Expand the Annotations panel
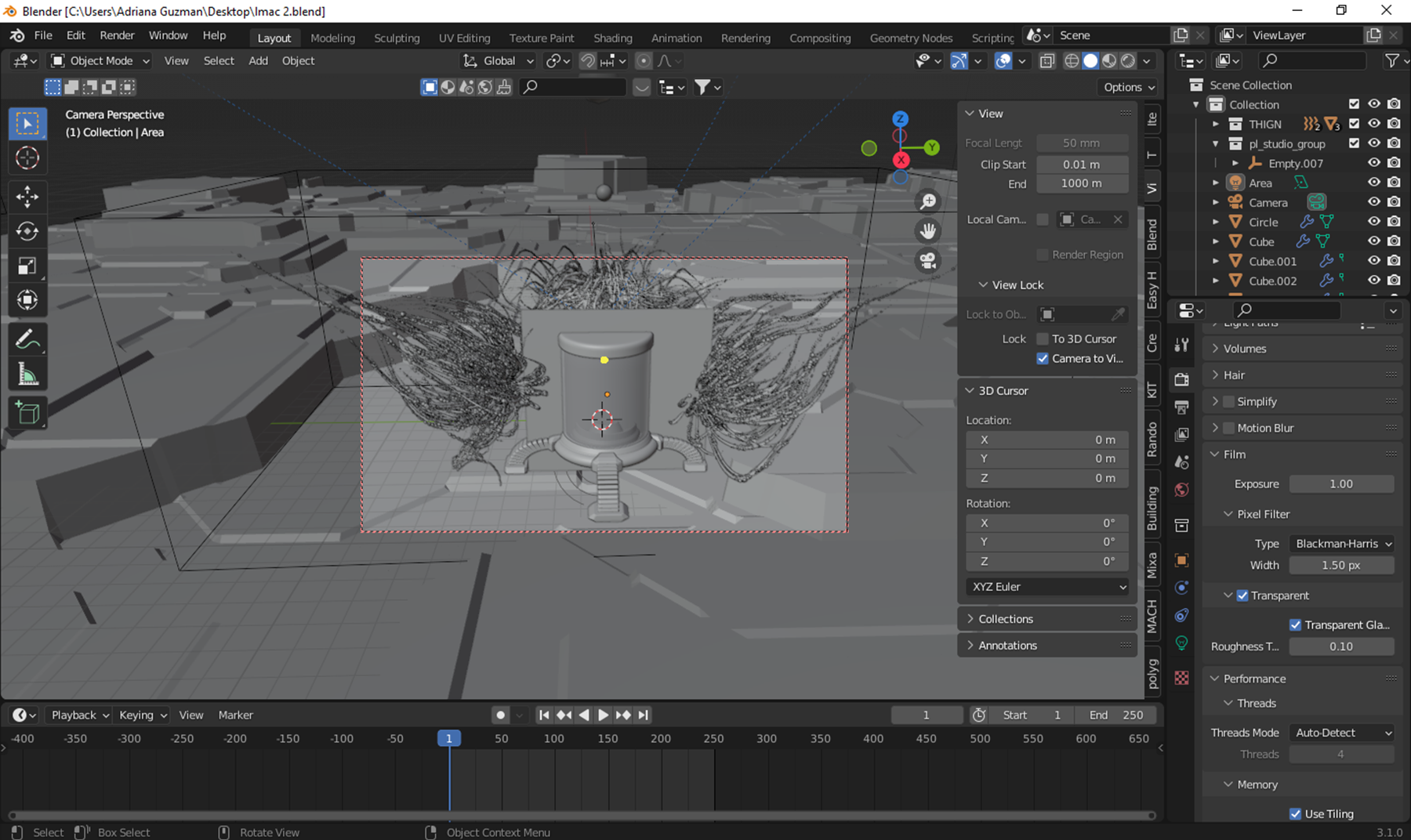 [x=1047, y=646]
